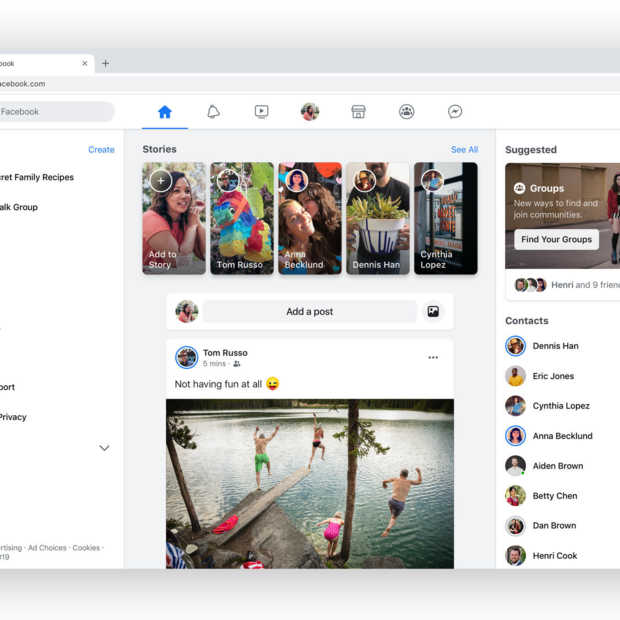Expand the left sidebar chevron
Viewport: 620px width, 620px height.
[104, 448]
